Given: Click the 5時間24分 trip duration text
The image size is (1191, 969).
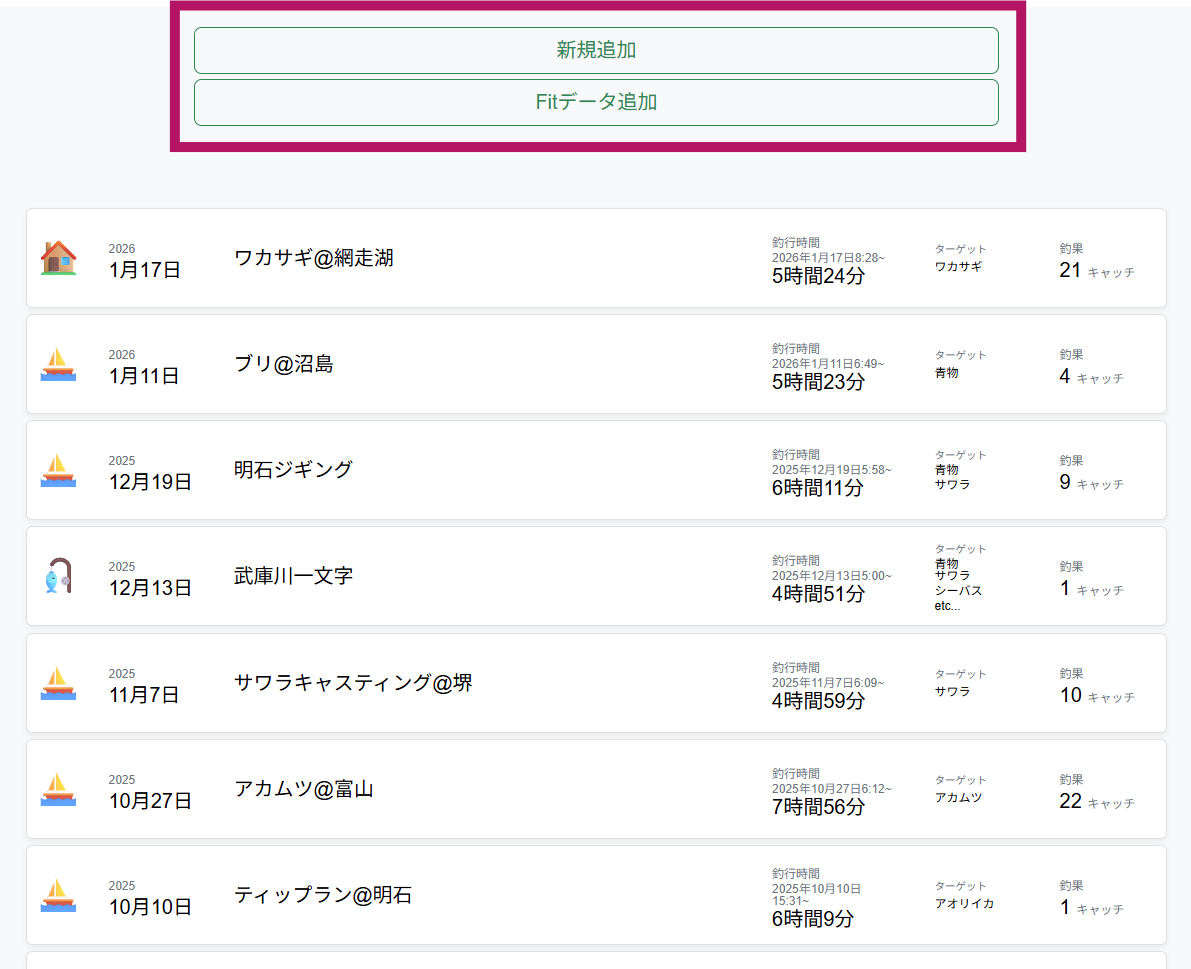Looking at the screenshot, I should pos(818,275).
